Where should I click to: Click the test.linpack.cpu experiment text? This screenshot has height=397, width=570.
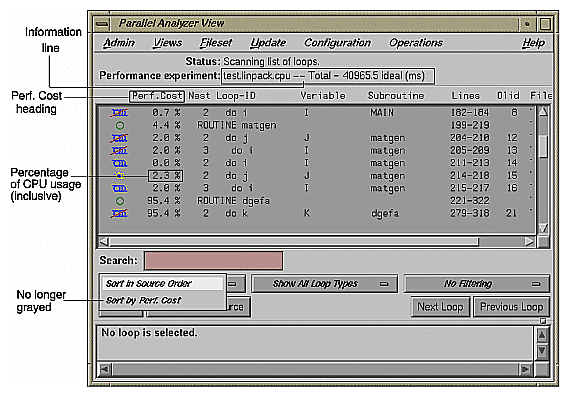coord(257,76)
